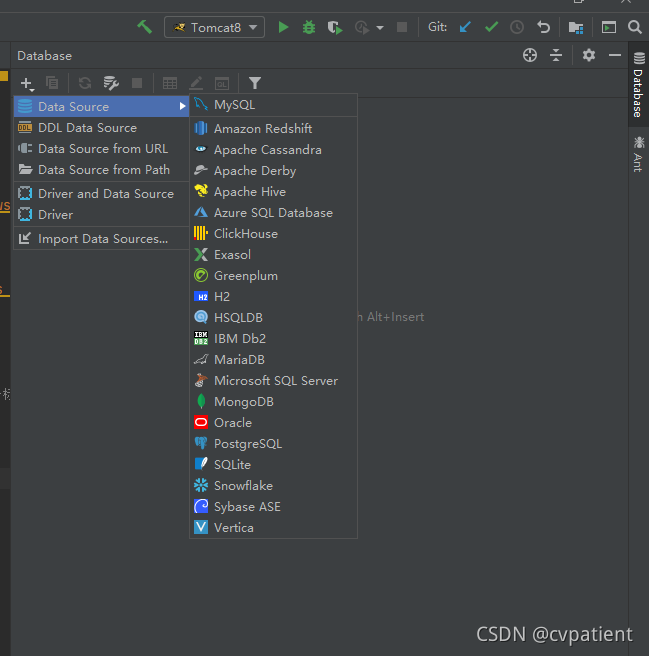Image resolution: width=649 pixels, height=656 pixels.
Task: Pick Oracle data source
Action: [x=274, y=422]
